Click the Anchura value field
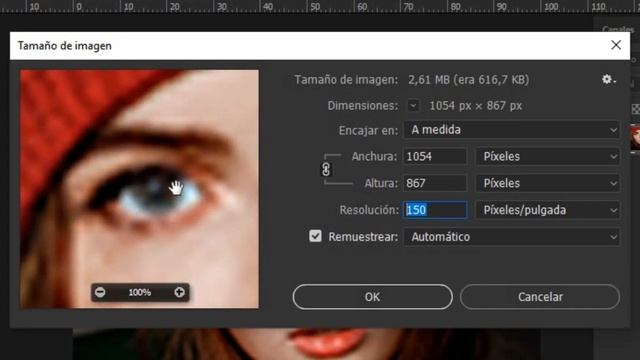The image size is (640, 360). tap(435, 156)
